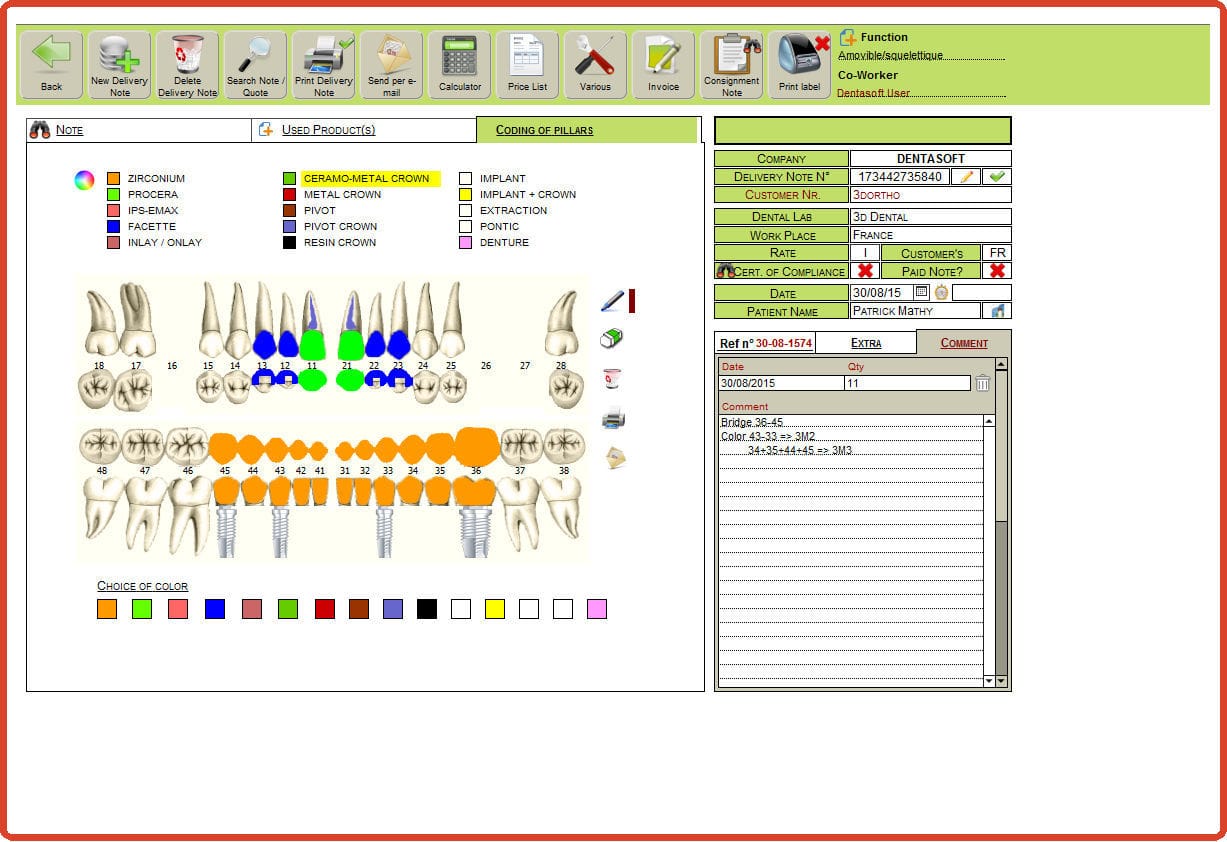Select the eraser tool next to the tooth chart

[611, 337]
